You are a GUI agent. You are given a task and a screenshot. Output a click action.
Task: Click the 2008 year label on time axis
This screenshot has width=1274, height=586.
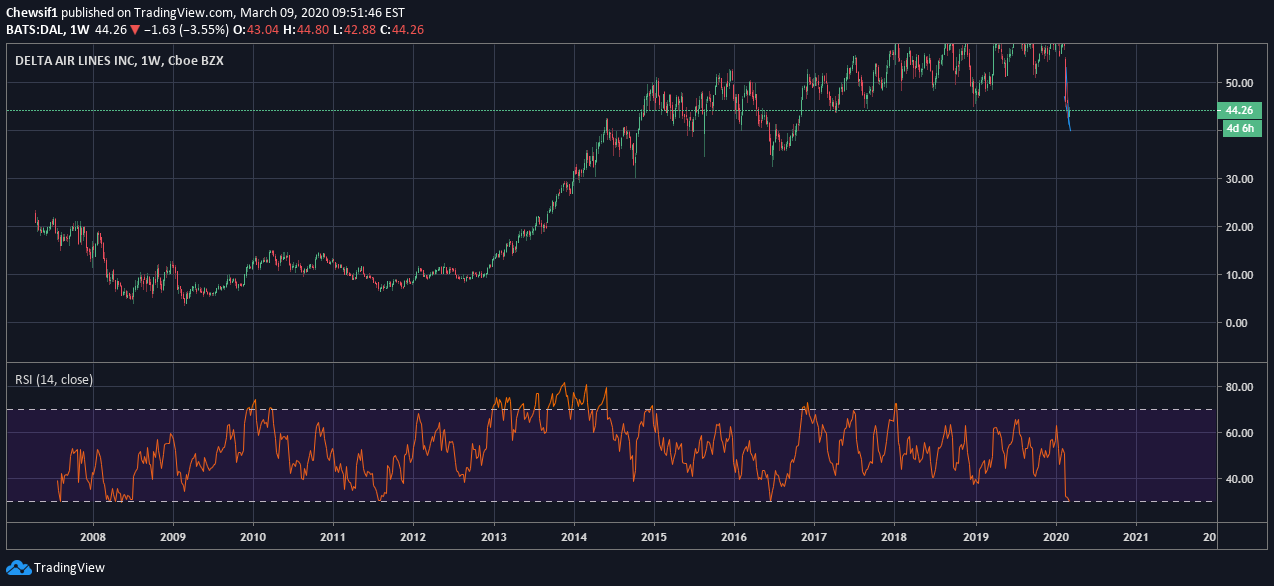click(93, 537)
